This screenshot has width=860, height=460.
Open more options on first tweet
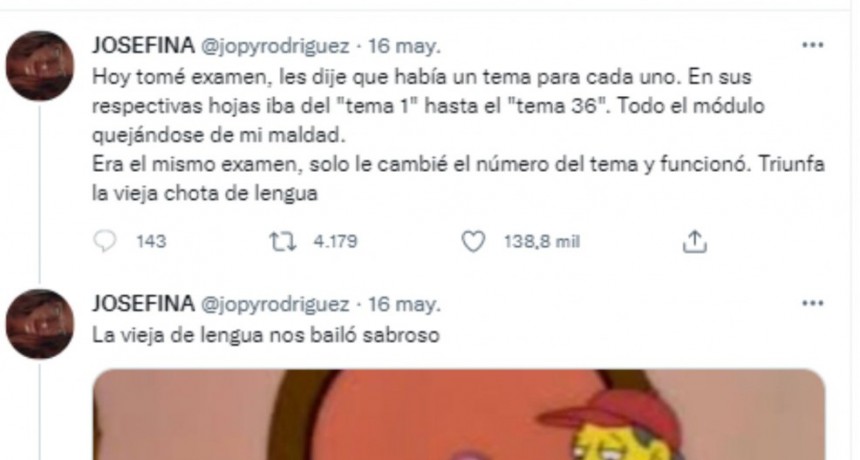[812, 46]
